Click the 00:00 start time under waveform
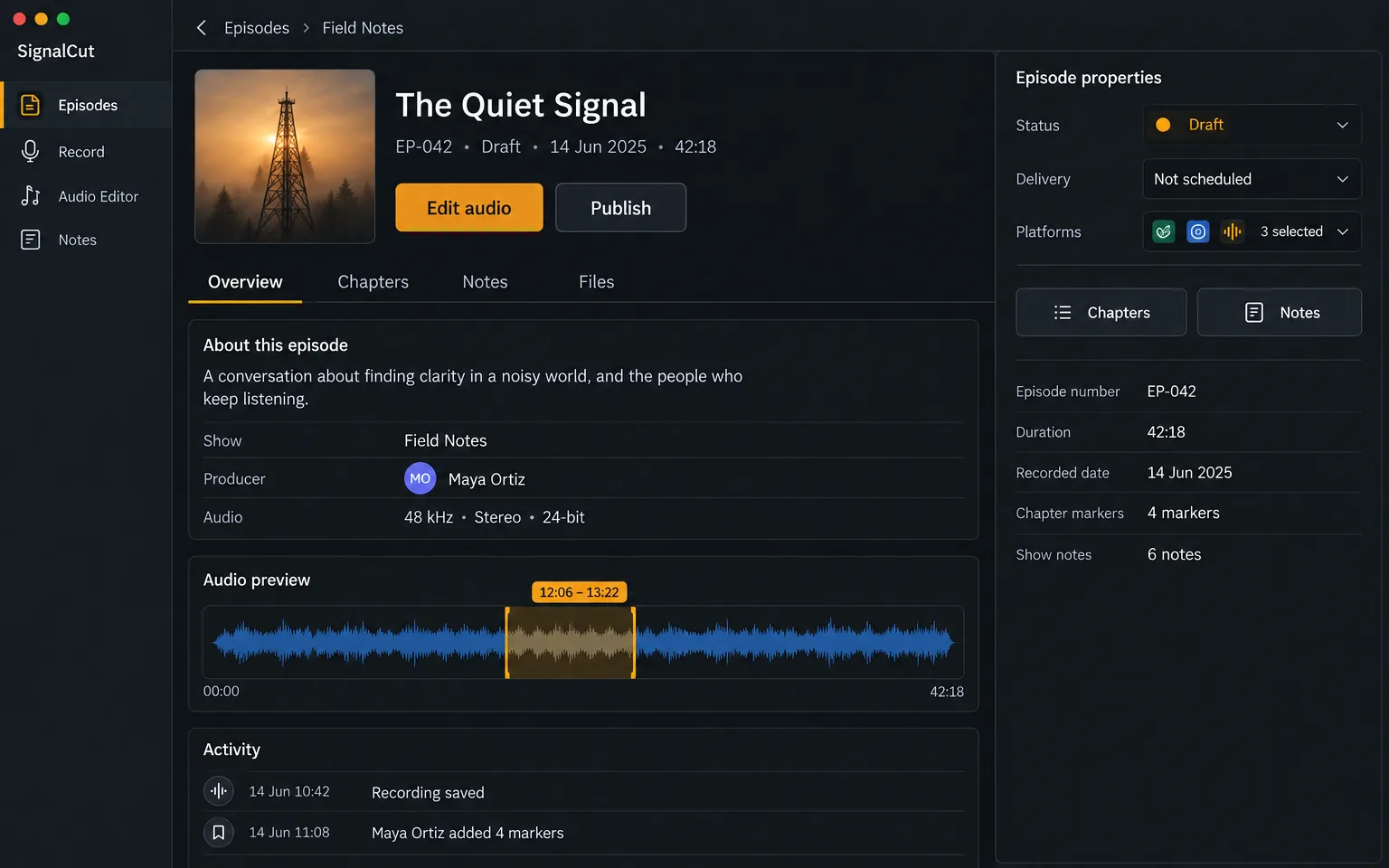Viewport: 1389px width, 868px height. (x=222, y=692)
